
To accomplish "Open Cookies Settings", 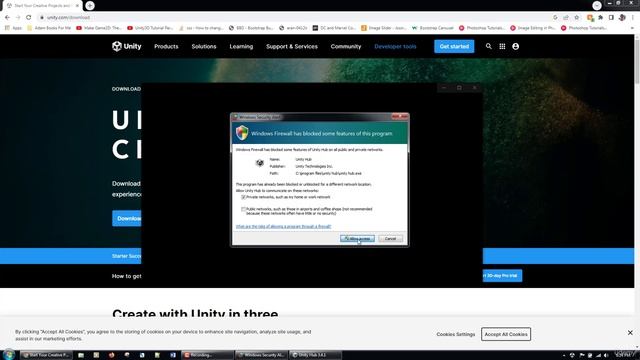I will click(x=456, y=334).
